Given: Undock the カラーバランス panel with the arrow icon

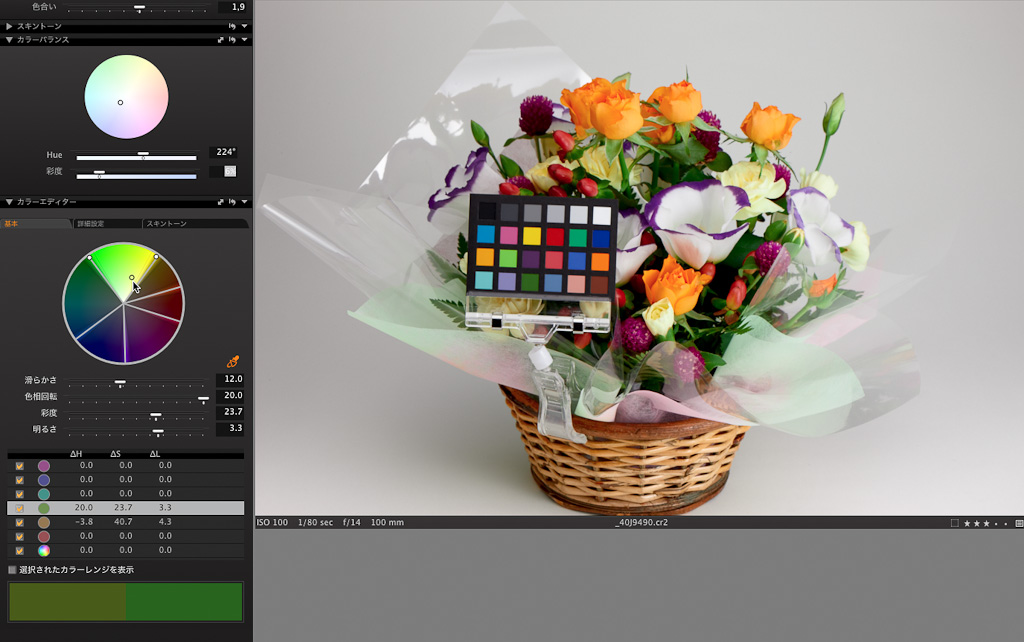Looking at the screenshot, I should 220,40.
